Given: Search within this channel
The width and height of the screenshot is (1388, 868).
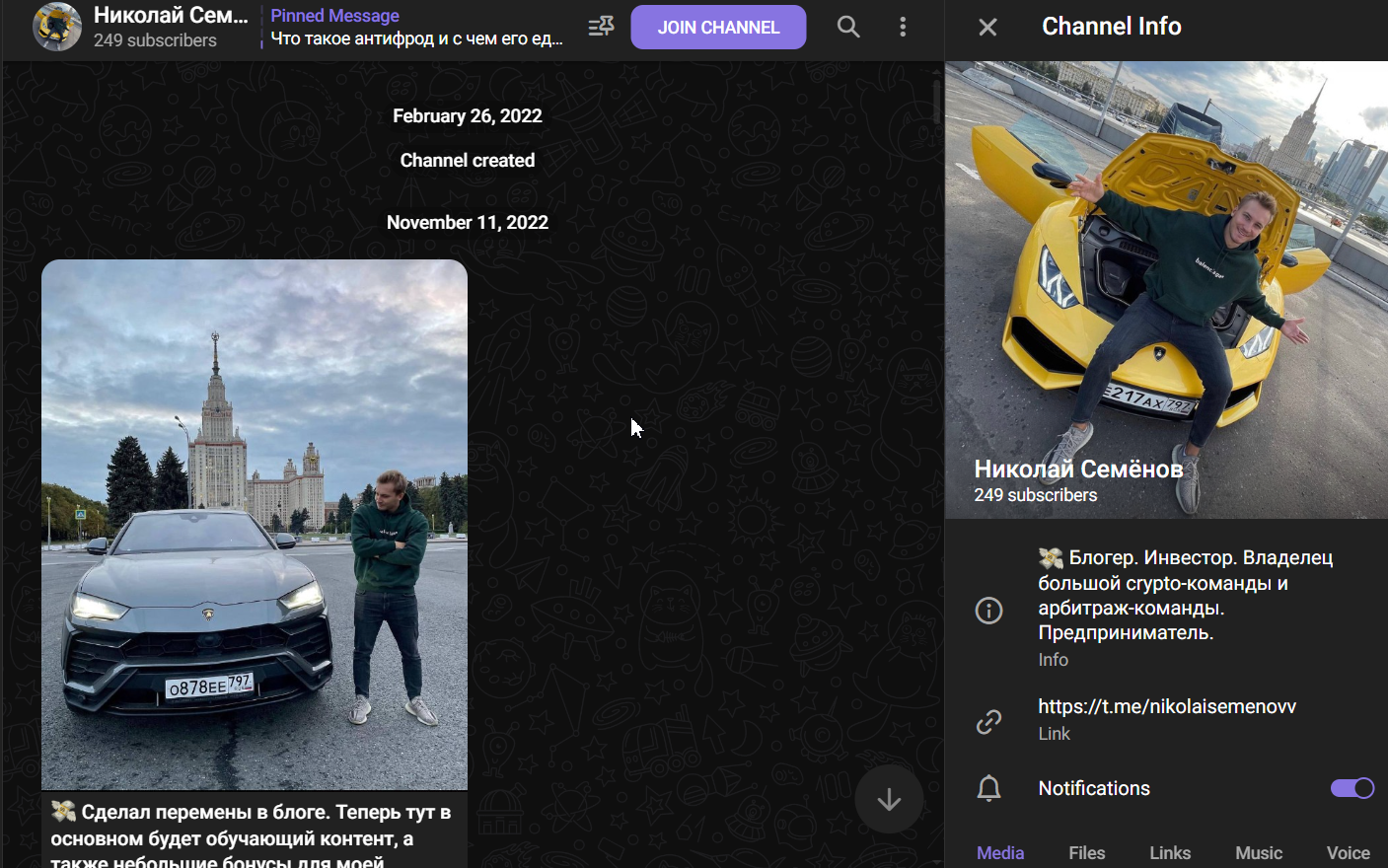Looking at the screenshot, I should 848,27.
